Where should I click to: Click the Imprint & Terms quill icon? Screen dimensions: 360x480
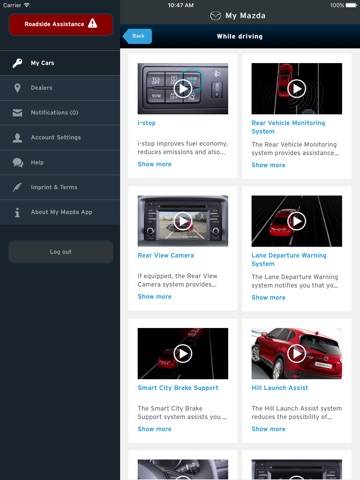point(17,187)
